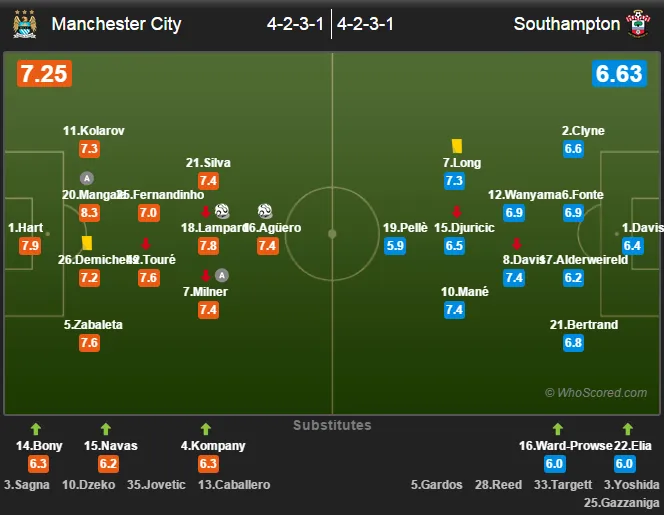Click Pellè's 5.9 rating badge
This screenshot has width=664, height=515.
(x=395, y=246)
